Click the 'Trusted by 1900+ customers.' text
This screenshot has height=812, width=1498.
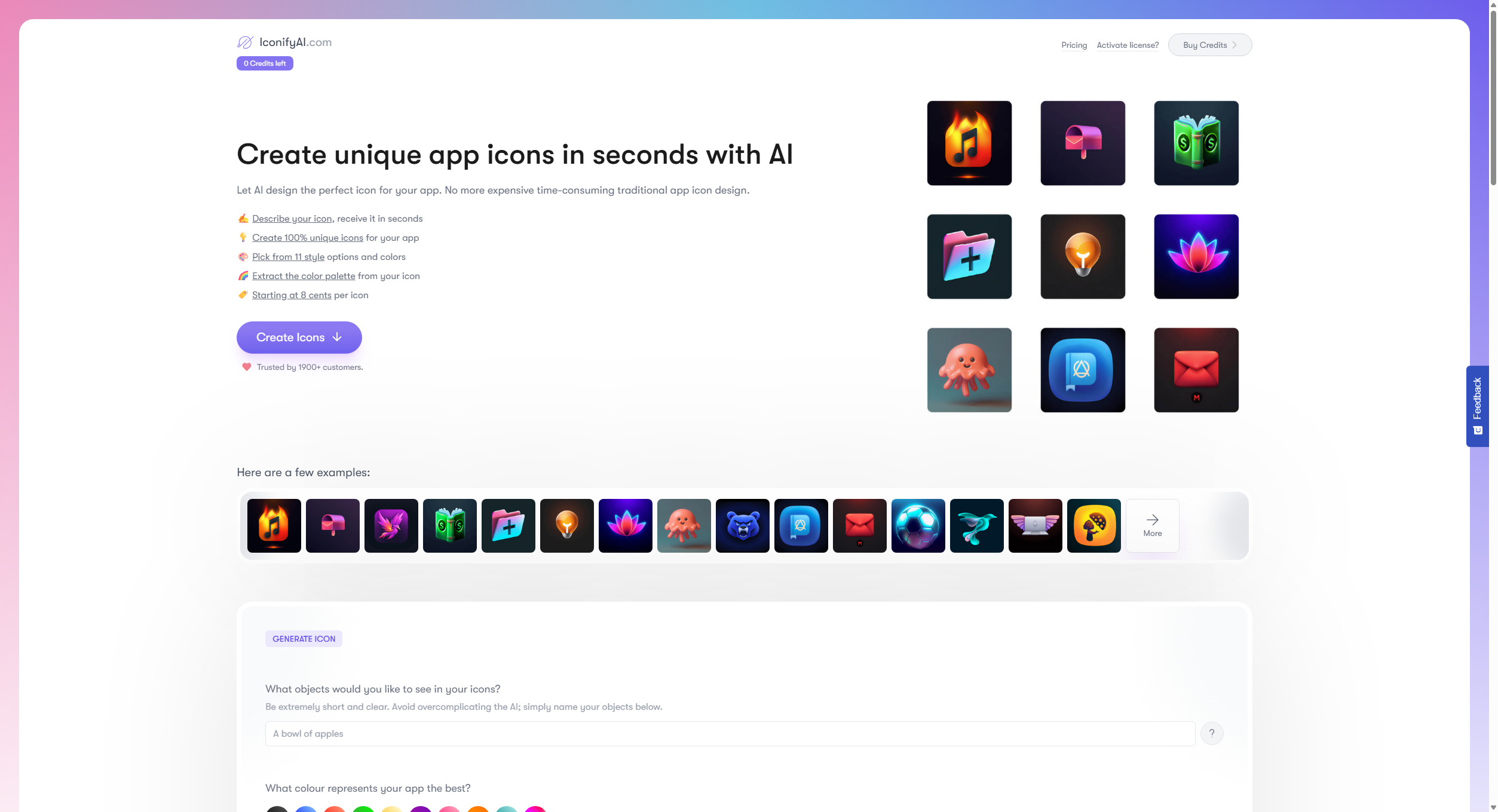click(x=310, y=367)
